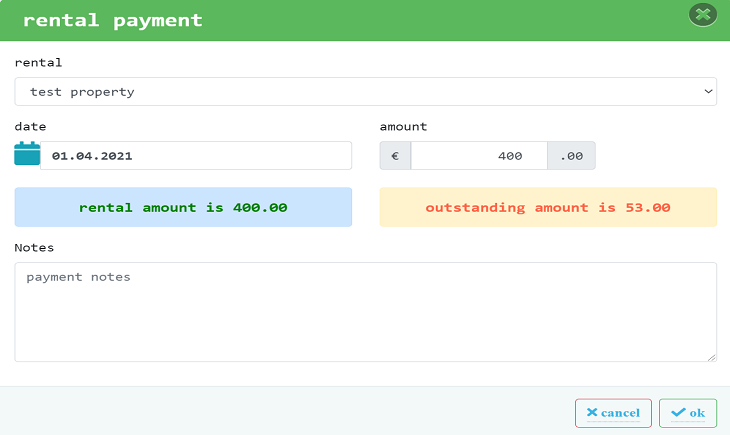Click the blue rental amount banner

coord(183,207)
